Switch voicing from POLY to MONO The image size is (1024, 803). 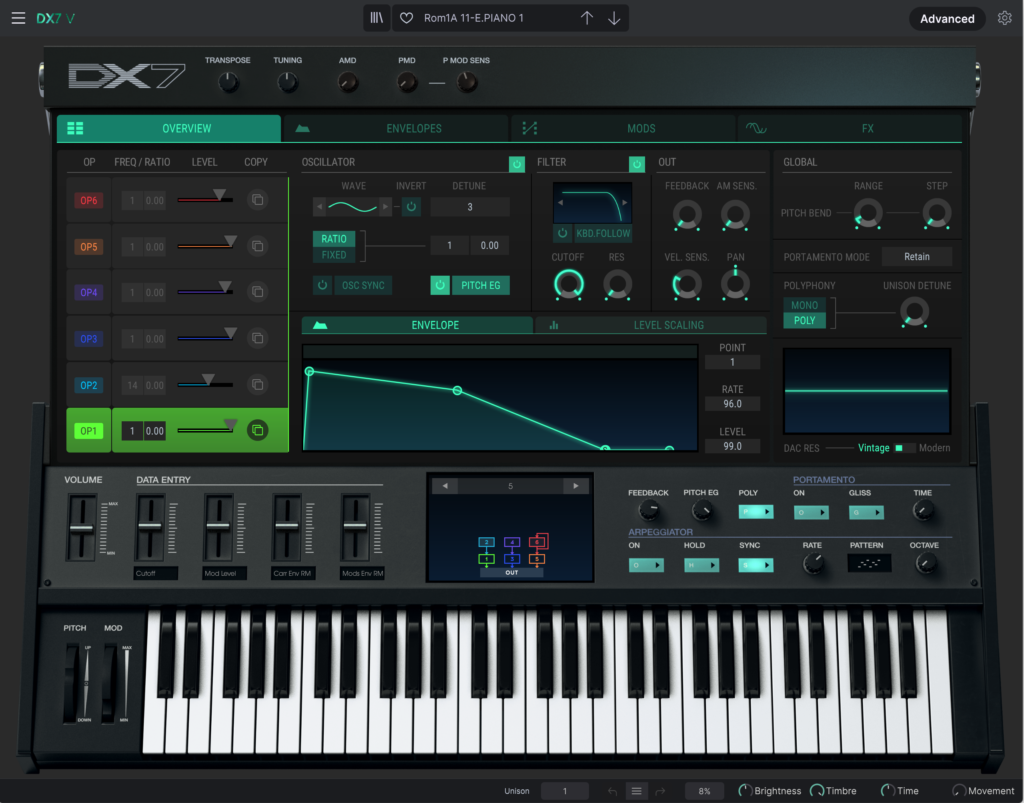805,305
